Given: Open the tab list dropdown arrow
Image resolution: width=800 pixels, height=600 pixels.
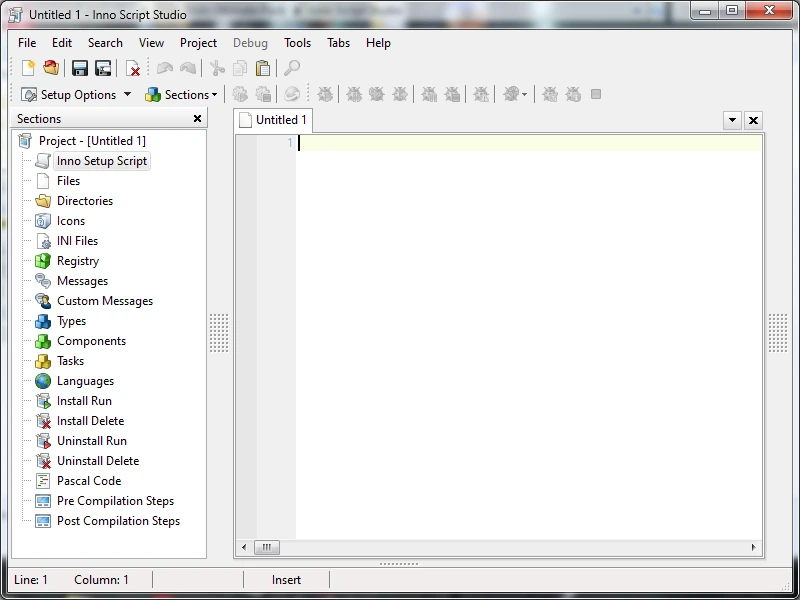Looking at the screenshot, I should (732, 120).
